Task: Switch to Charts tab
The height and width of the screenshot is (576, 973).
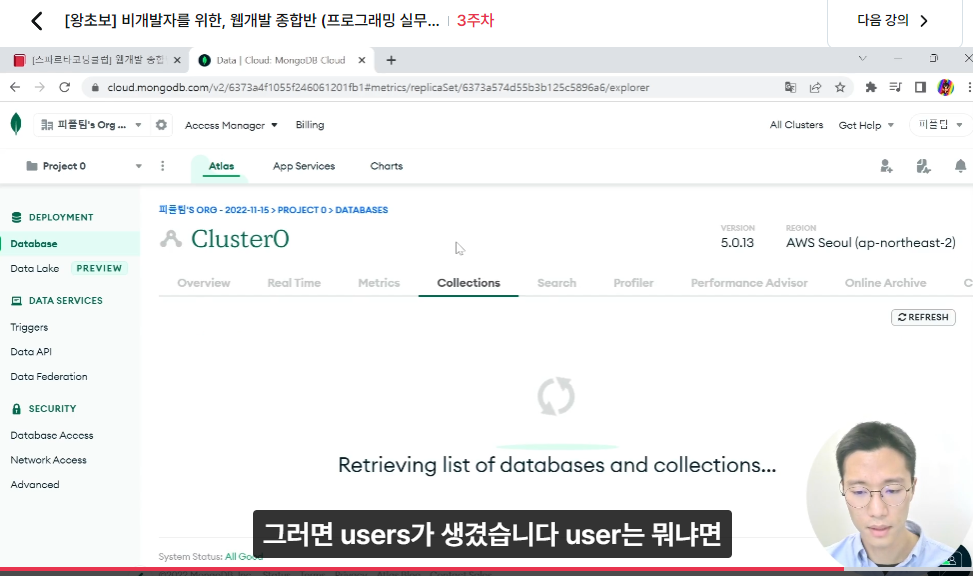Action: 387,166
